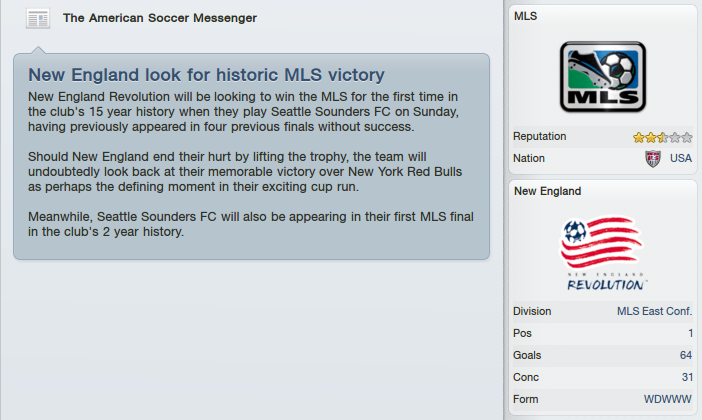Select the 'New England look for historic MLS victory' headline

tap(207, 75)
